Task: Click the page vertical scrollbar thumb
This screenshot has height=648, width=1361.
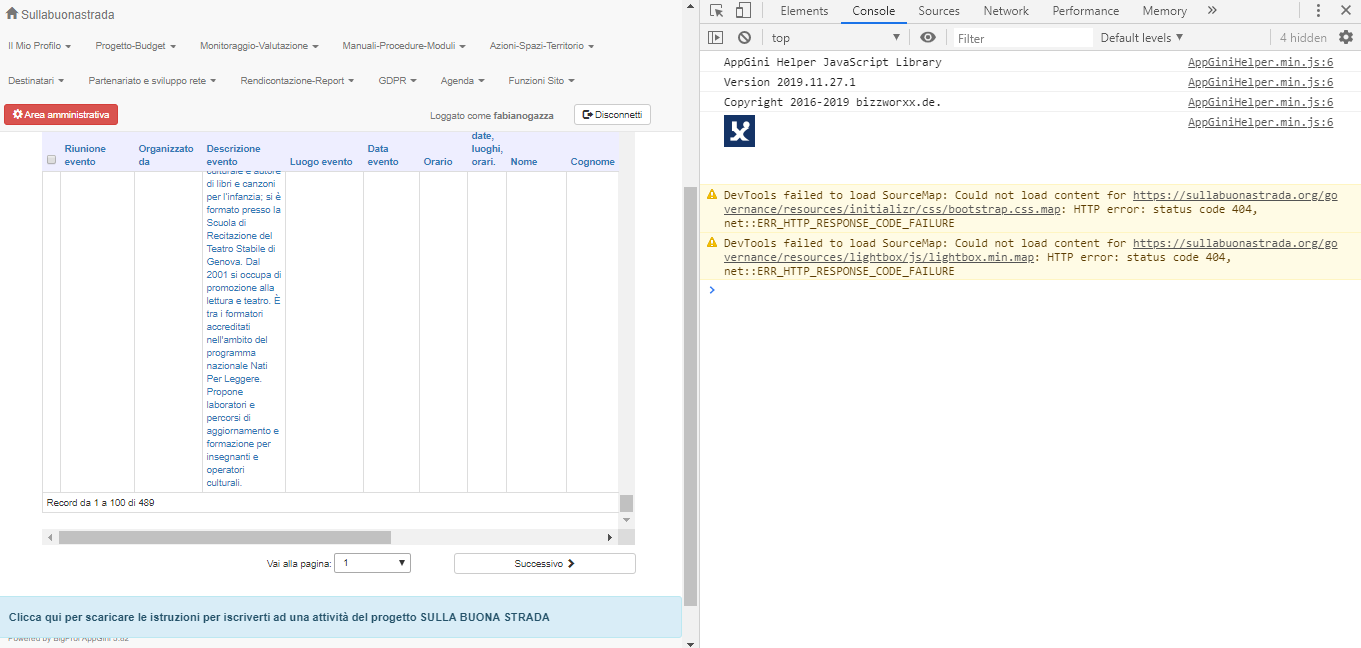Action: 690,395
